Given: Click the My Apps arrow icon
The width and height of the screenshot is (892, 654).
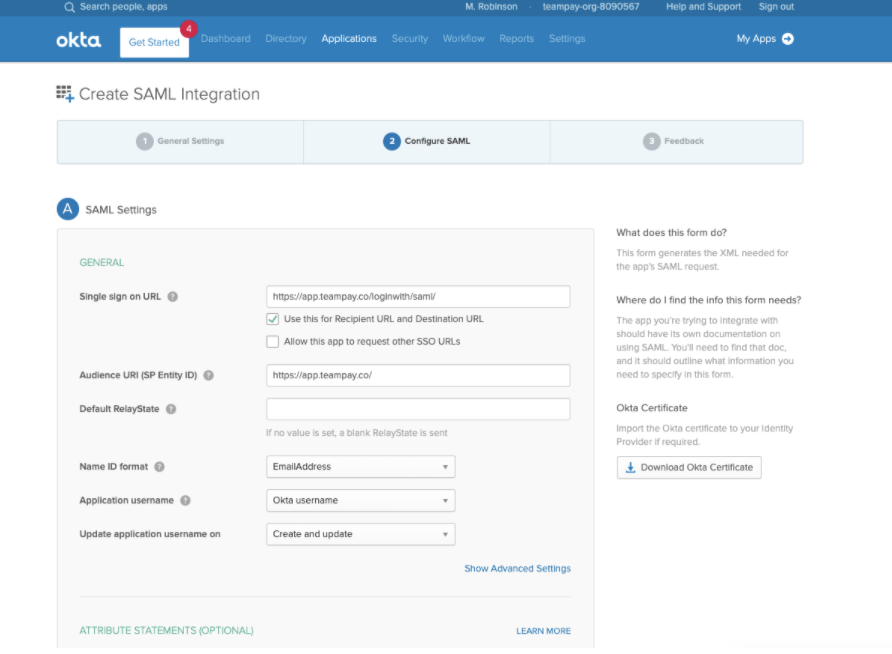Looking at the screenshot, I should point(788,39).
